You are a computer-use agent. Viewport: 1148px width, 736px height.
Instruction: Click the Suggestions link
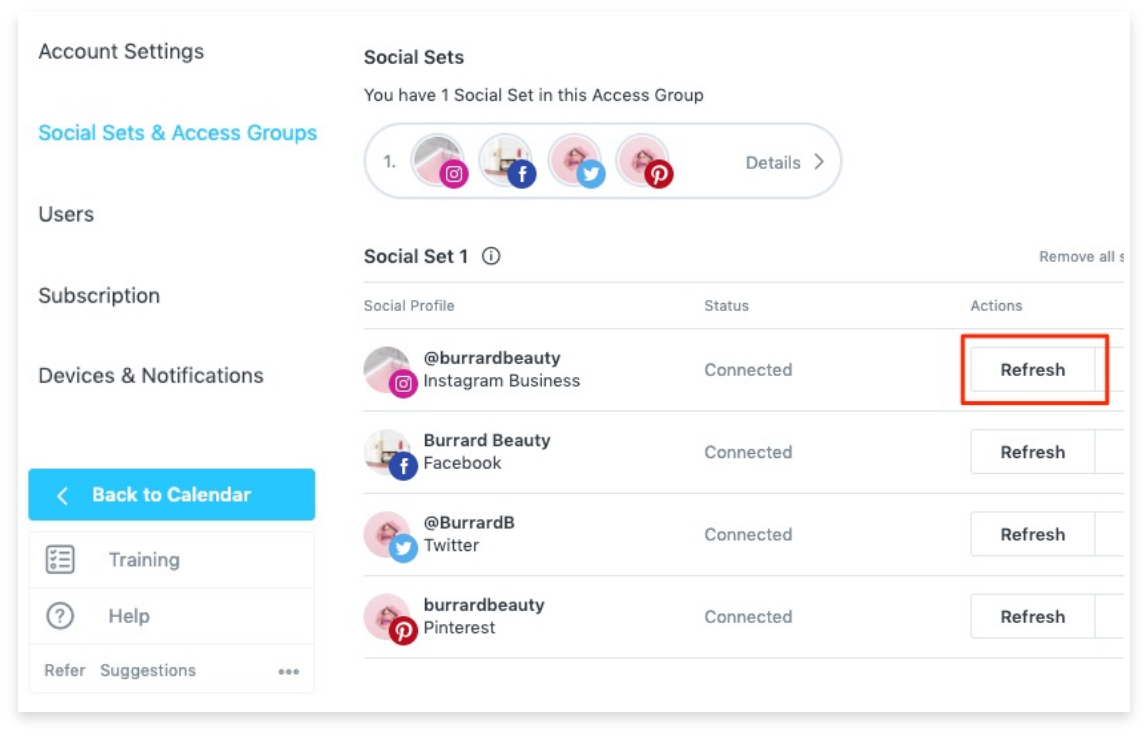pos(148,670)
